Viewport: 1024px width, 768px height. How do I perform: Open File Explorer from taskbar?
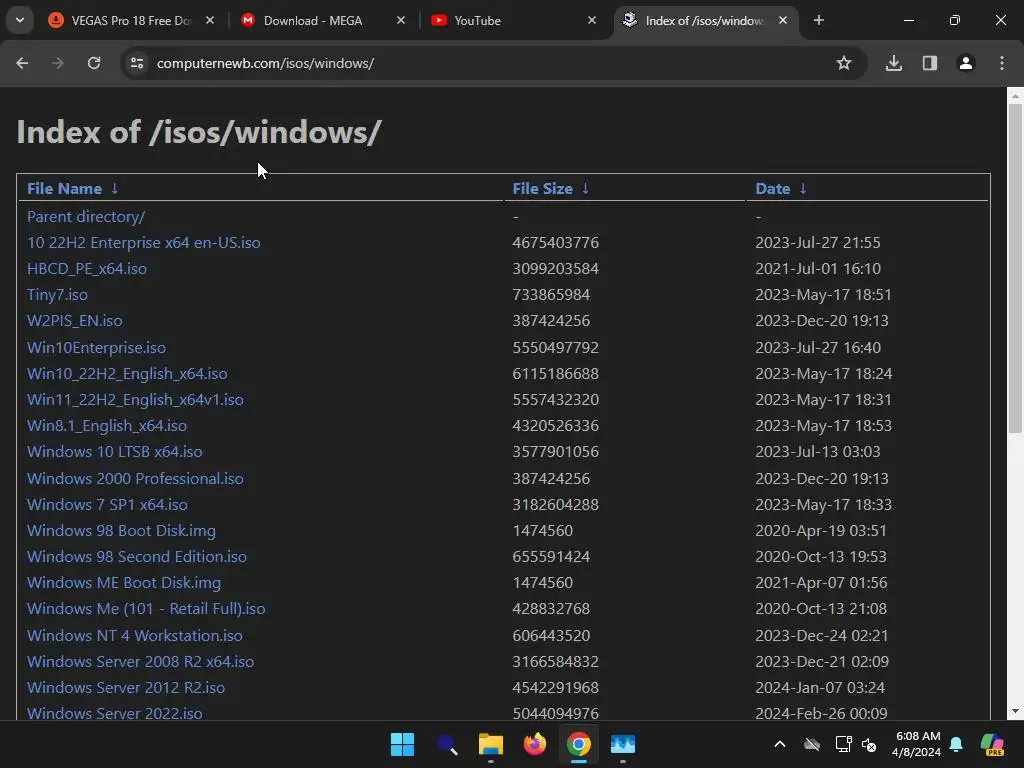pyautogui.click(x=490, y=744)
